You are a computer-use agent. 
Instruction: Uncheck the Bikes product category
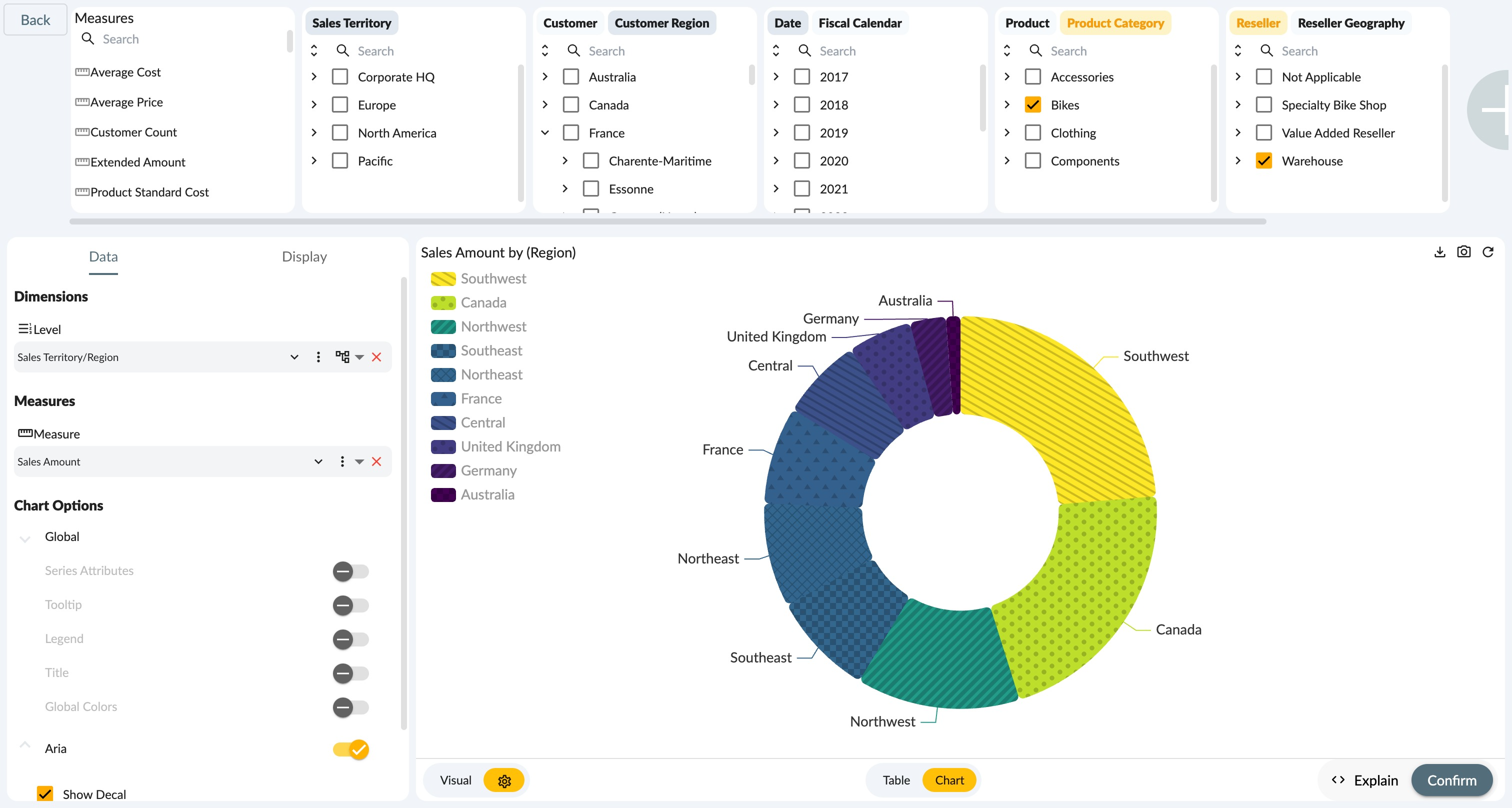click(1032, 105)
